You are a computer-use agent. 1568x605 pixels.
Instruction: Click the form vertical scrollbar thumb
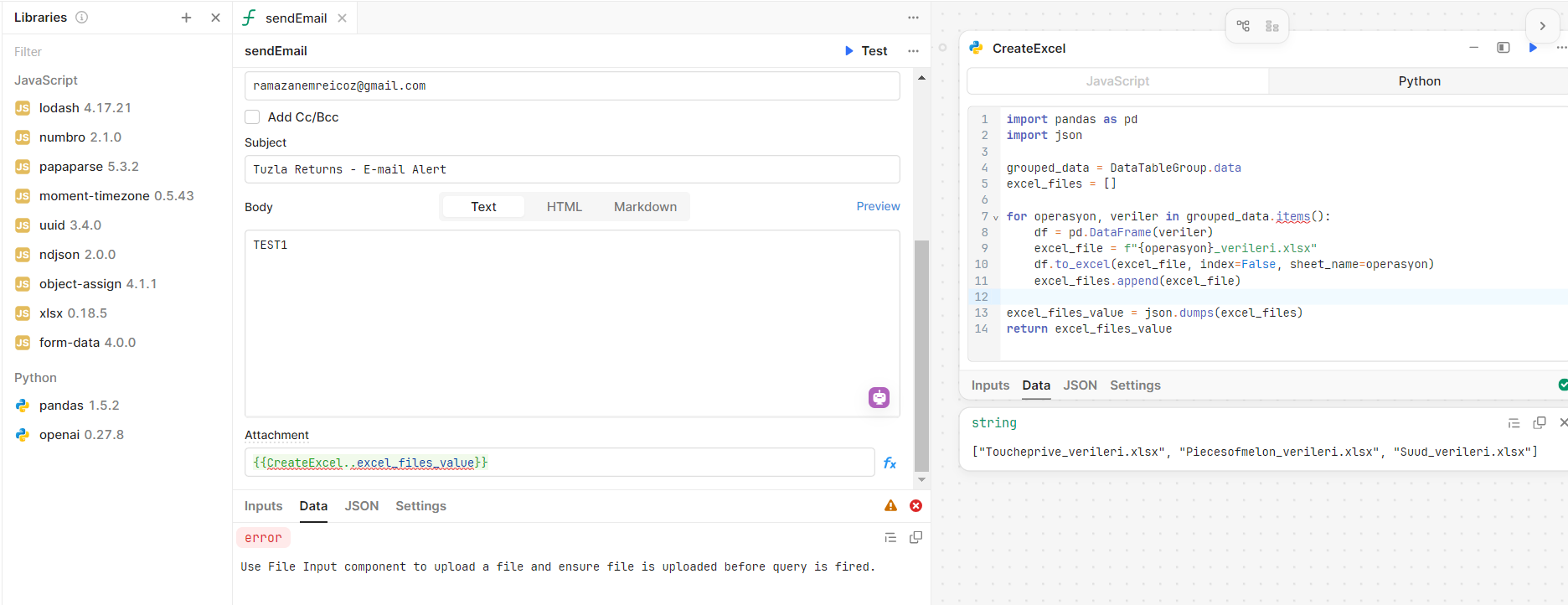(x=921, y=356)
